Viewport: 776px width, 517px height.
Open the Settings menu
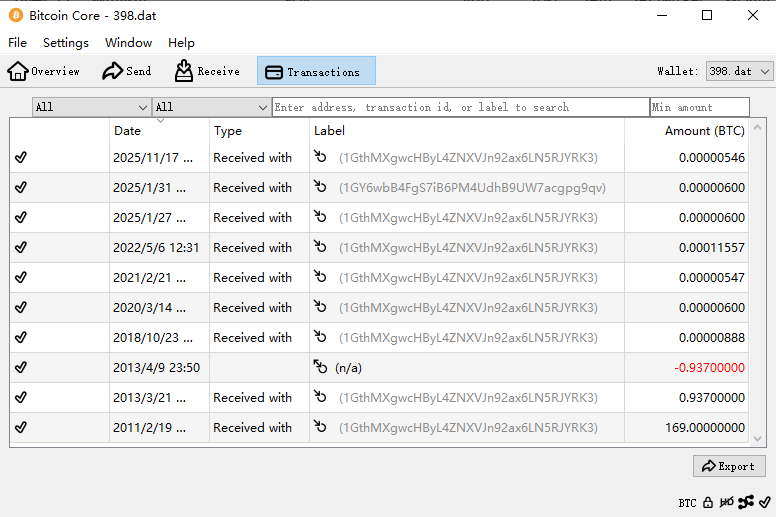point(66,43)
